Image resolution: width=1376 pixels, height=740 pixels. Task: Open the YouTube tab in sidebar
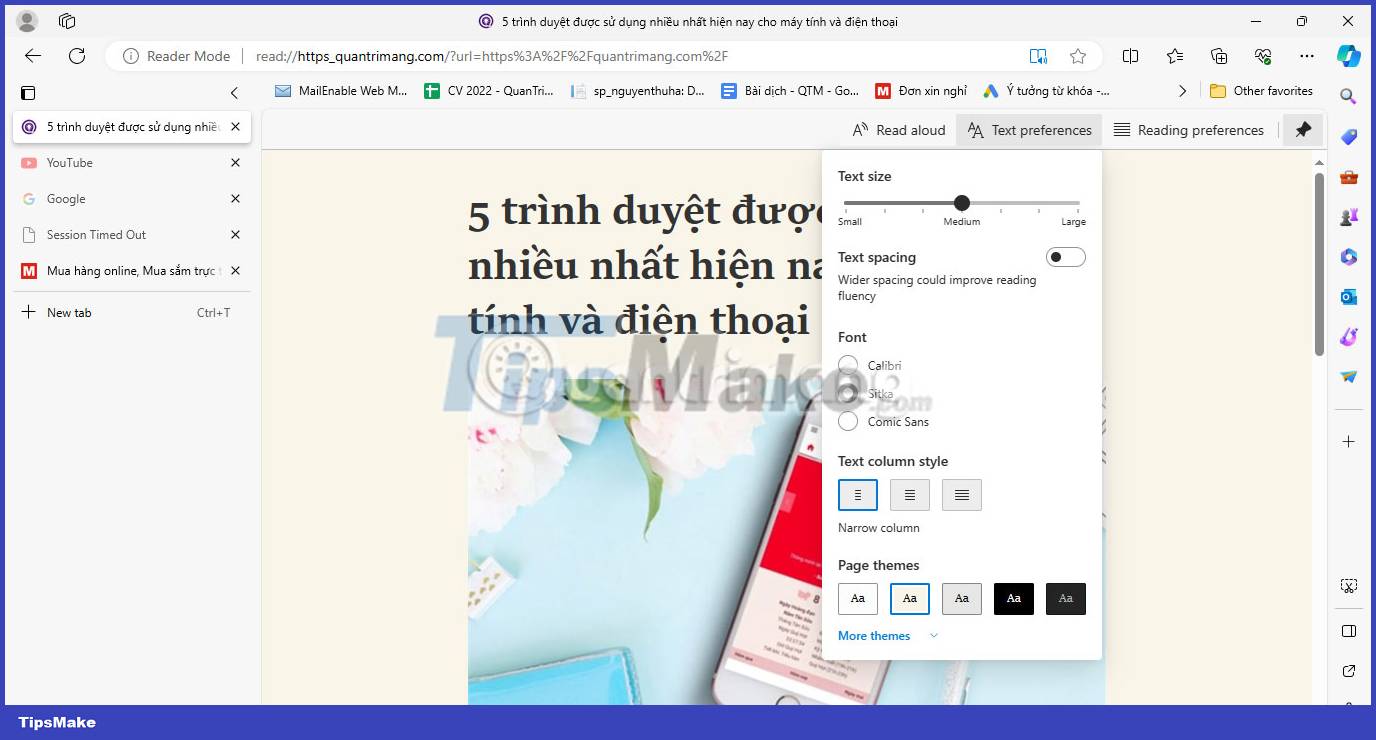click(x=69, y=162)
